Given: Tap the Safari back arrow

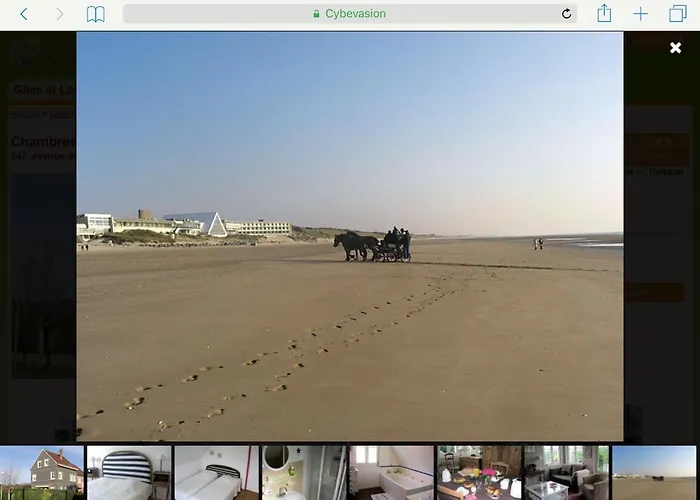Looking at the screenshot, I should click(x=24, y=14).
